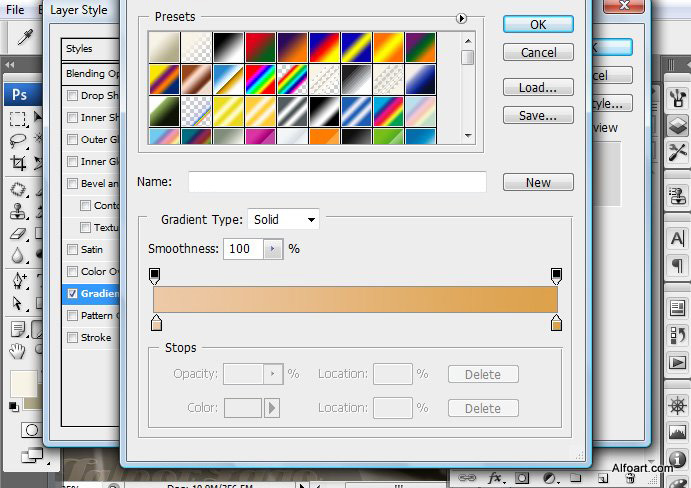
Task: Enable the Satin layer style checkbox
Action: [x=72, y=250]
